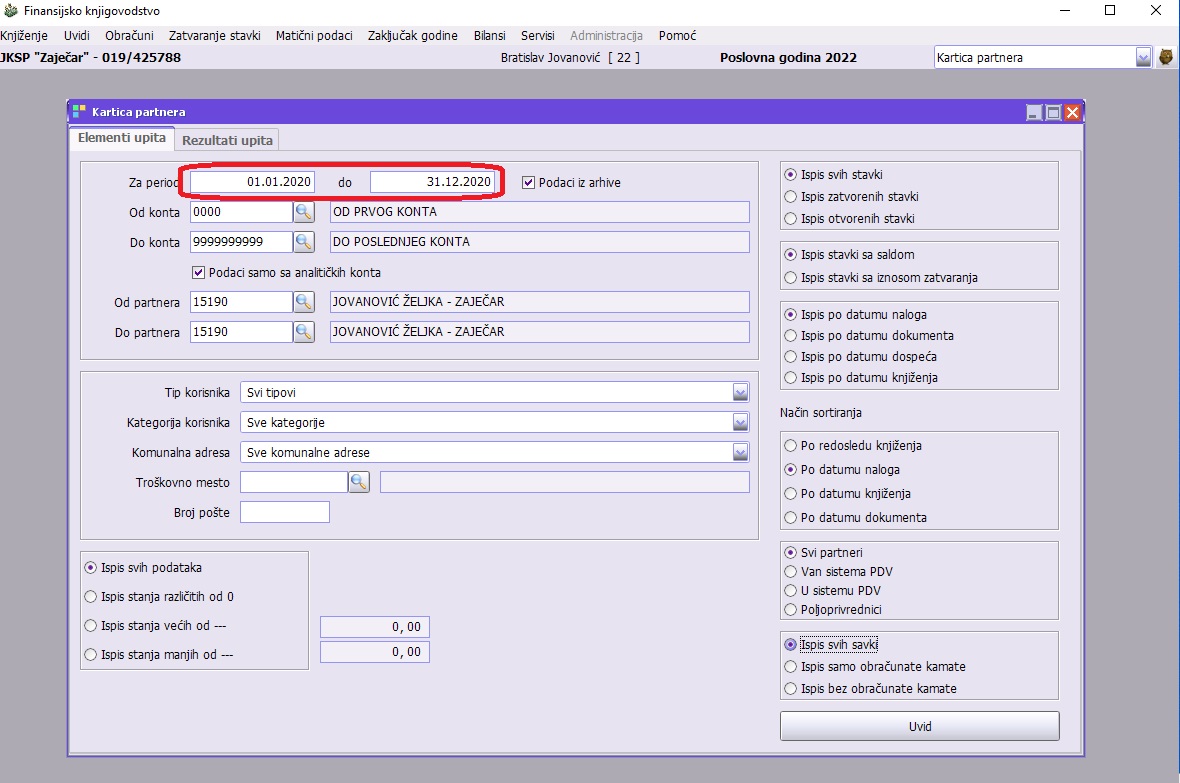Open the Kartica partnera combo box at top
Image resolution: width=1180 pixels, height=783 pixels.
1143,58
